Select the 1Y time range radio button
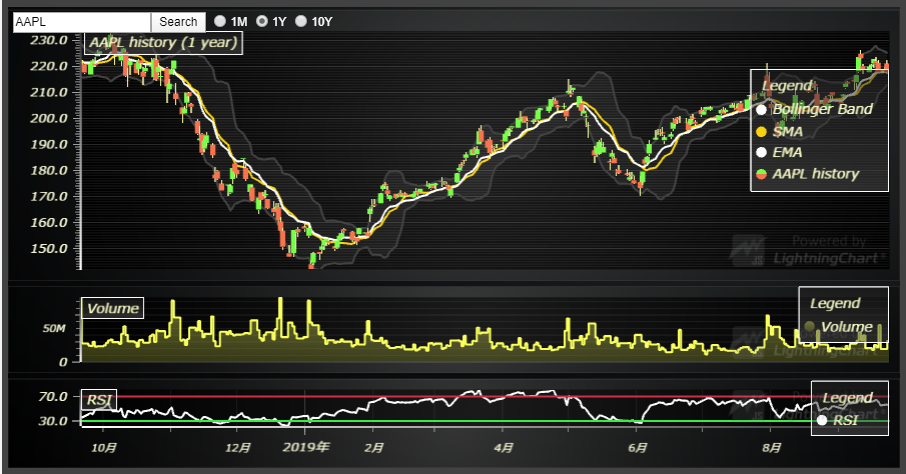 [262, 21]
